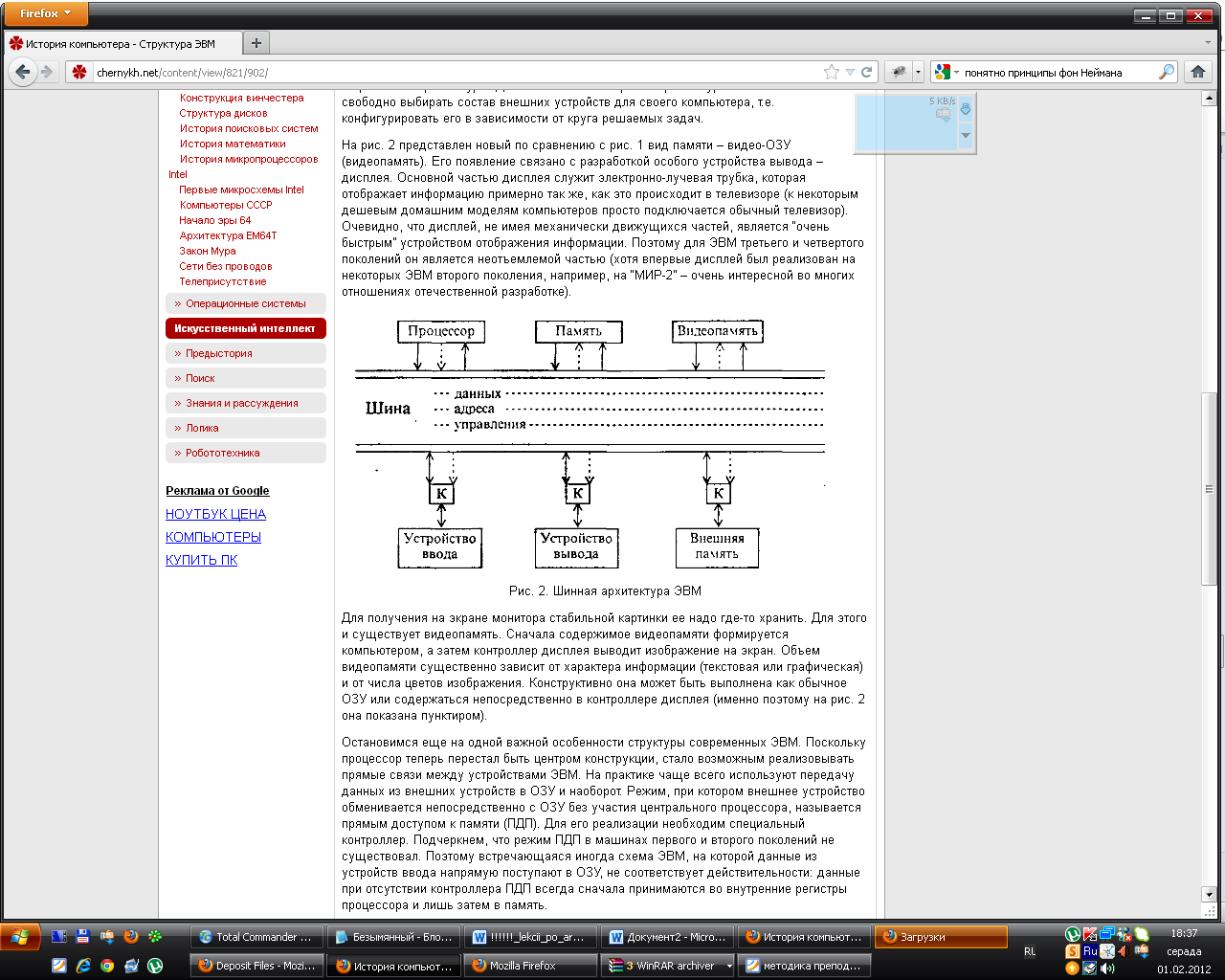Open the Сети без проводов link

click(x=226, y=266)
